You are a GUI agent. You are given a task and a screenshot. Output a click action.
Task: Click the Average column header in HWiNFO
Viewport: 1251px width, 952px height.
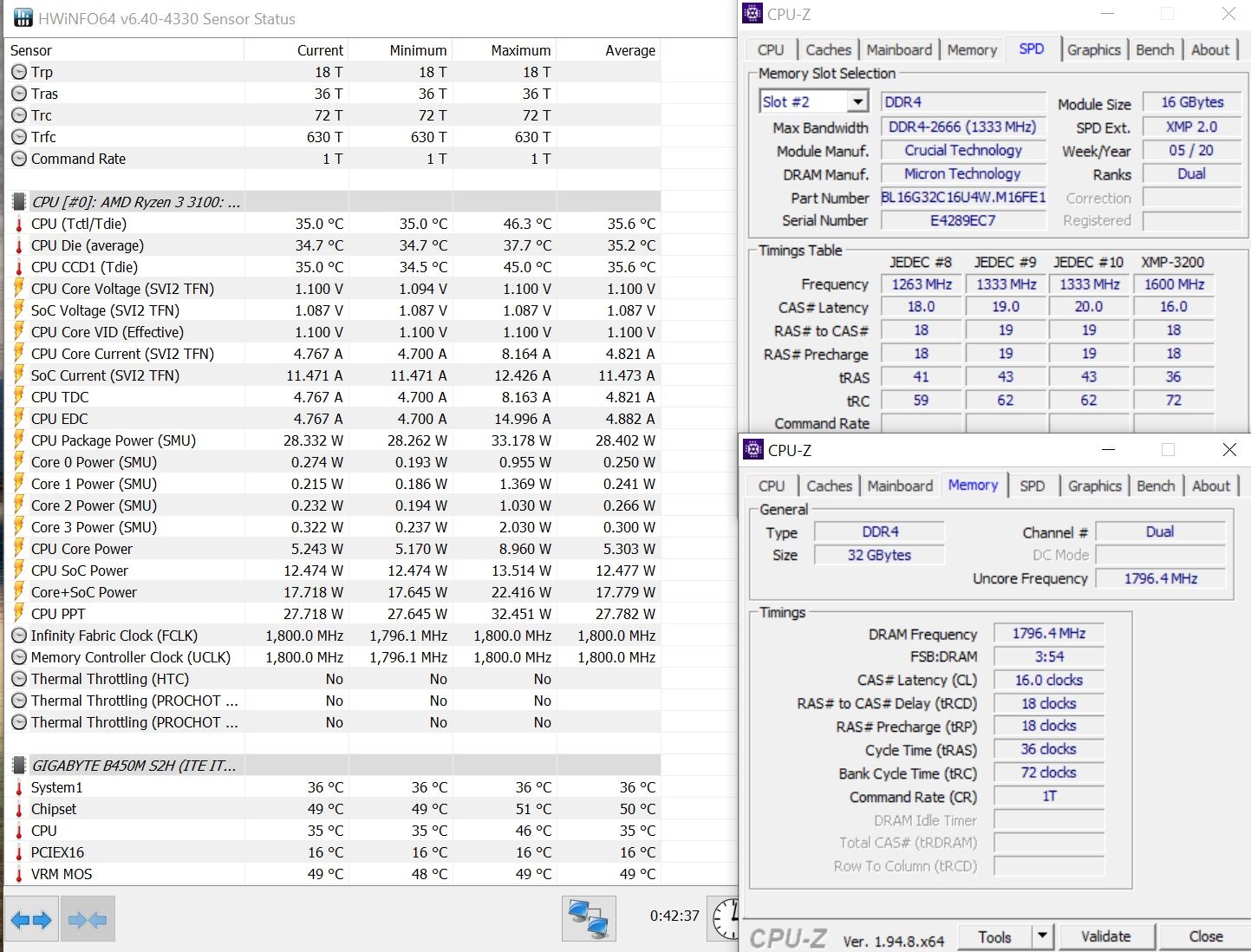609,50
